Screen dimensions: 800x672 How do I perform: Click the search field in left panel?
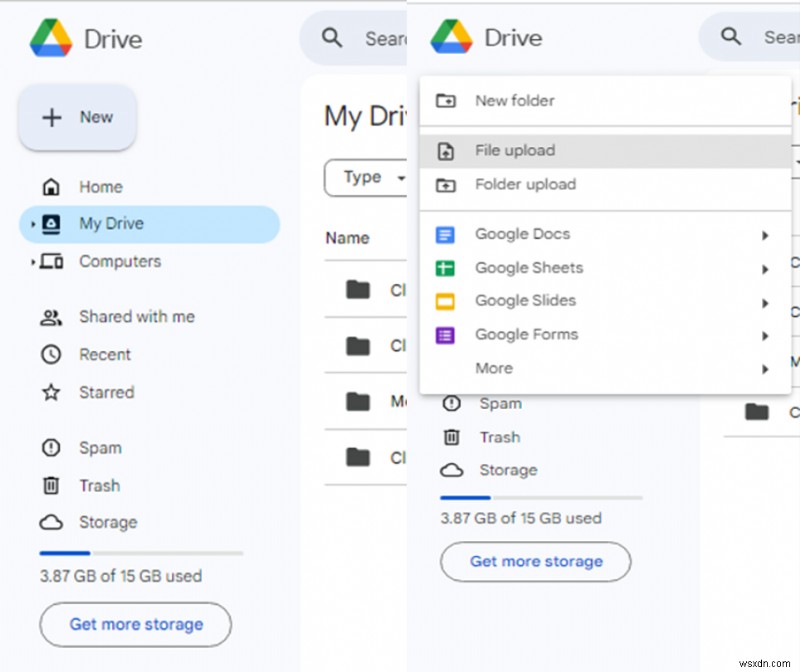click(354, 38)
